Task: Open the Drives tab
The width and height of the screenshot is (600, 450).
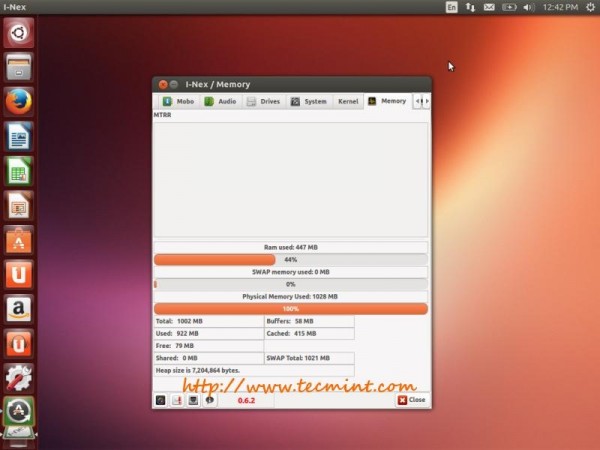Action: click(264, 101)
